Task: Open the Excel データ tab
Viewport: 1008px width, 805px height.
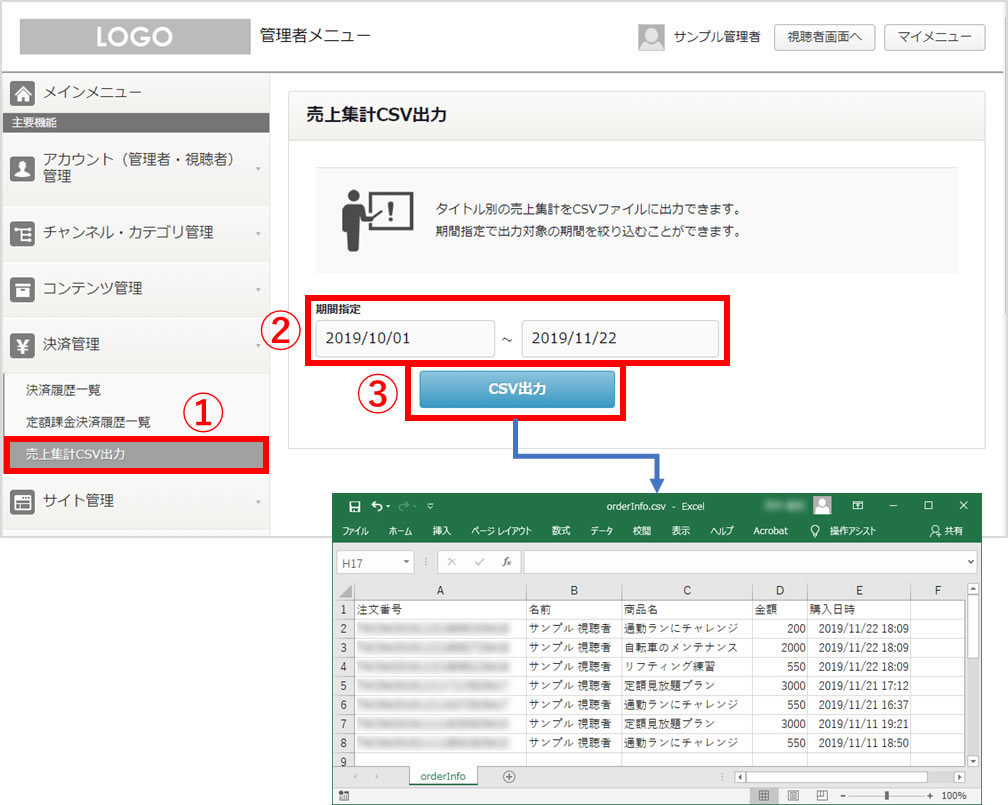Action: [x=601, y=531]
